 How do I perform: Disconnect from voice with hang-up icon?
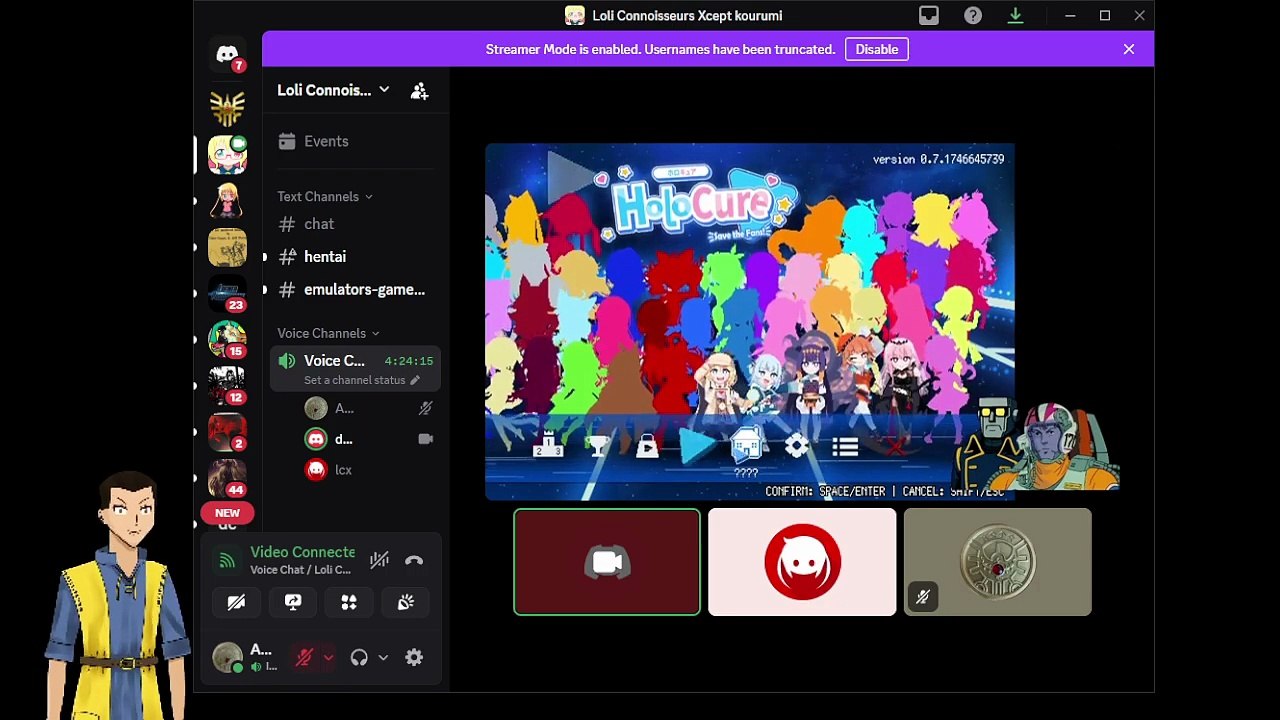(x=414, y=561)
